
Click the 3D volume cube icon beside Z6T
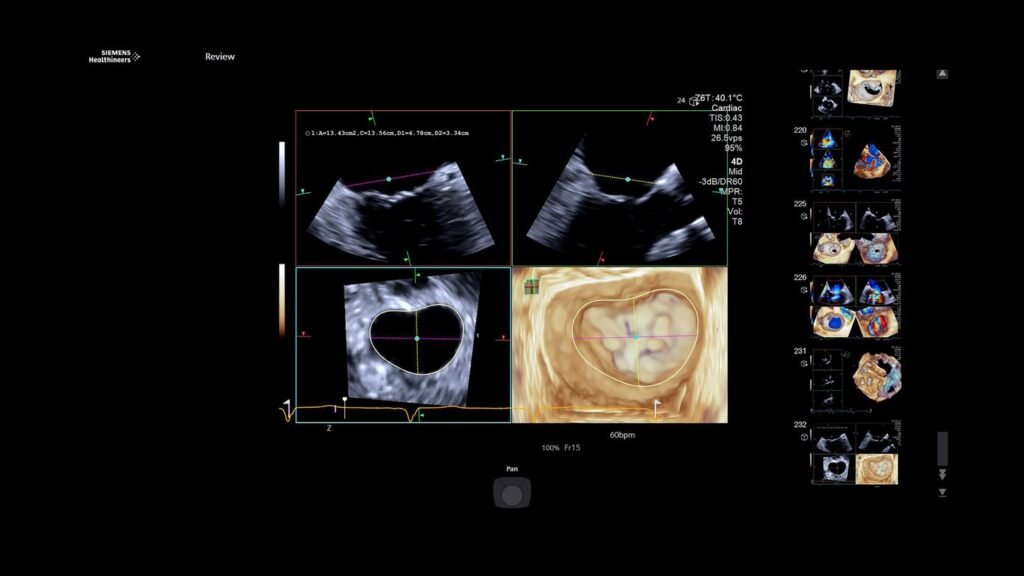coord(694,100)
